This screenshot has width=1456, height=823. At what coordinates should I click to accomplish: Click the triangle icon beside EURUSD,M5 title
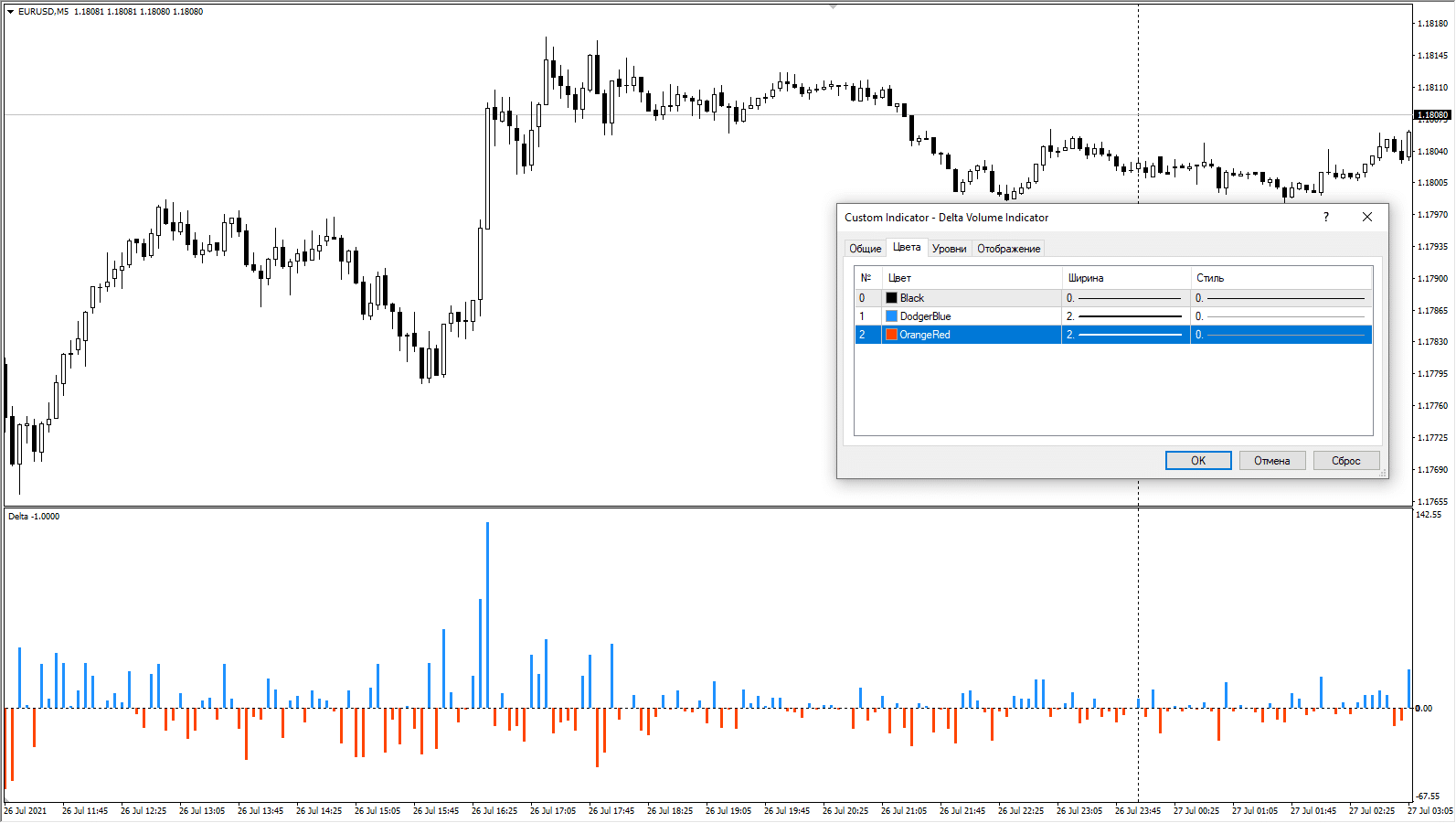(10, 12)
